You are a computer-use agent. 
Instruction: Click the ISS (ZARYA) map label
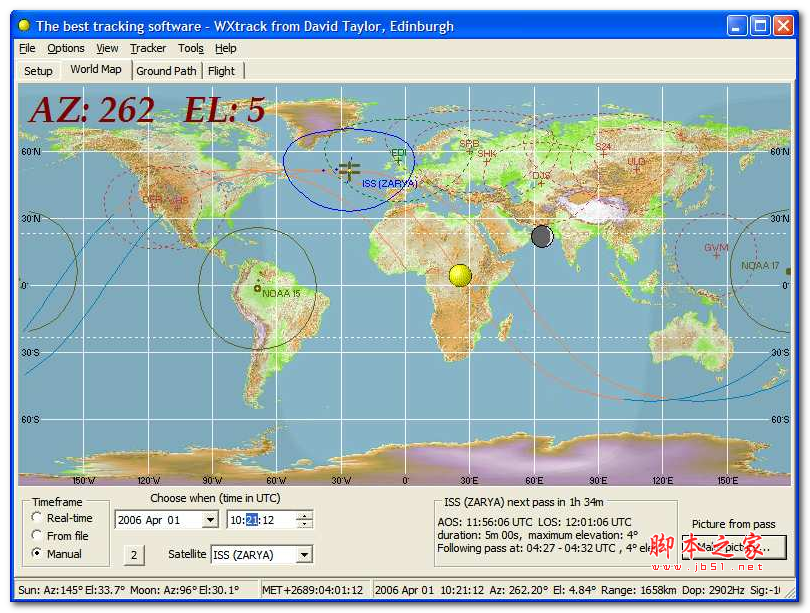pos(390,183)
